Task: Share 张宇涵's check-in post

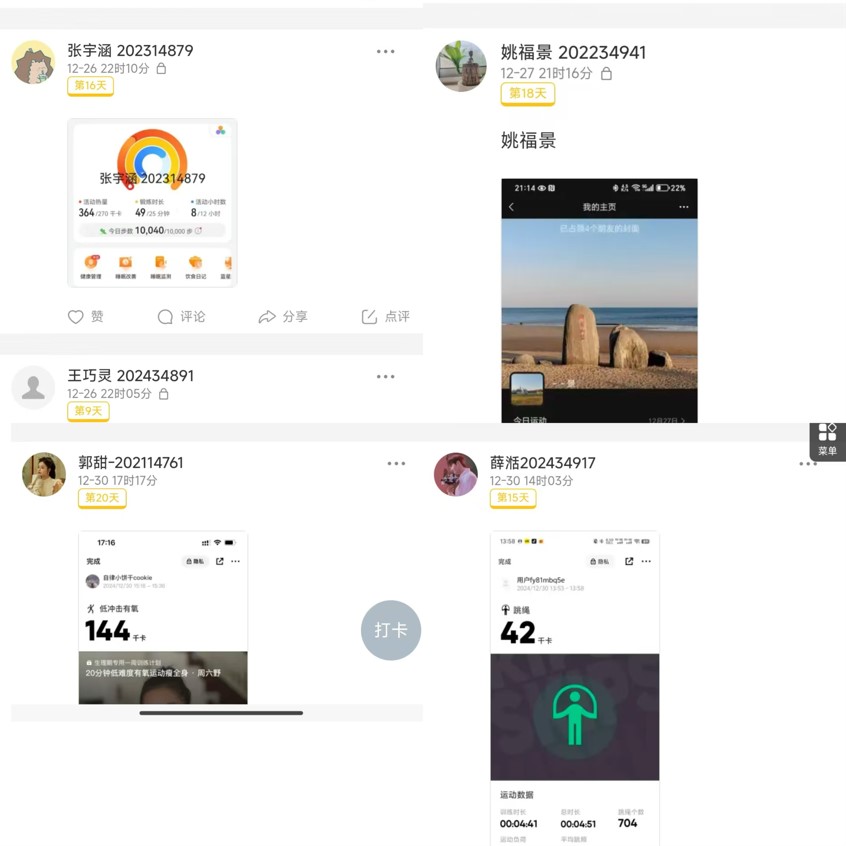Action: click(267, 317)
